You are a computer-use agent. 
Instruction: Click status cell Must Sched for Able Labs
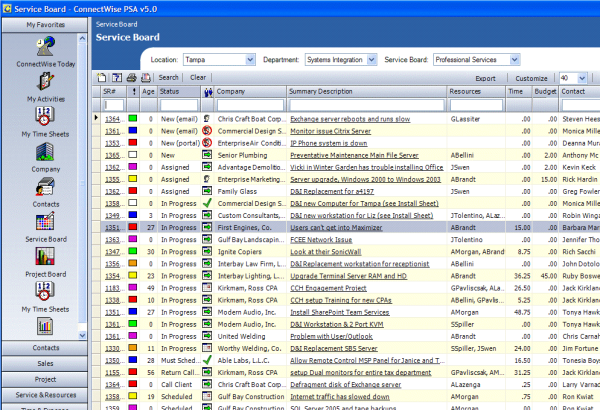(181, 360)
